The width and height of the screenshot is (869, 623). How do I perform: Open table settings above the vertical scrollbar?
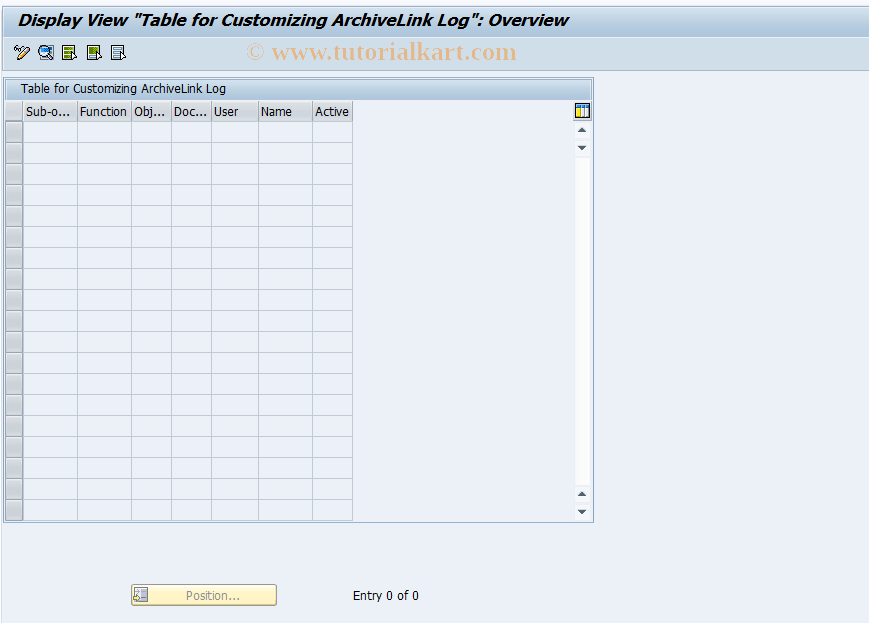(x=582, y=110)
